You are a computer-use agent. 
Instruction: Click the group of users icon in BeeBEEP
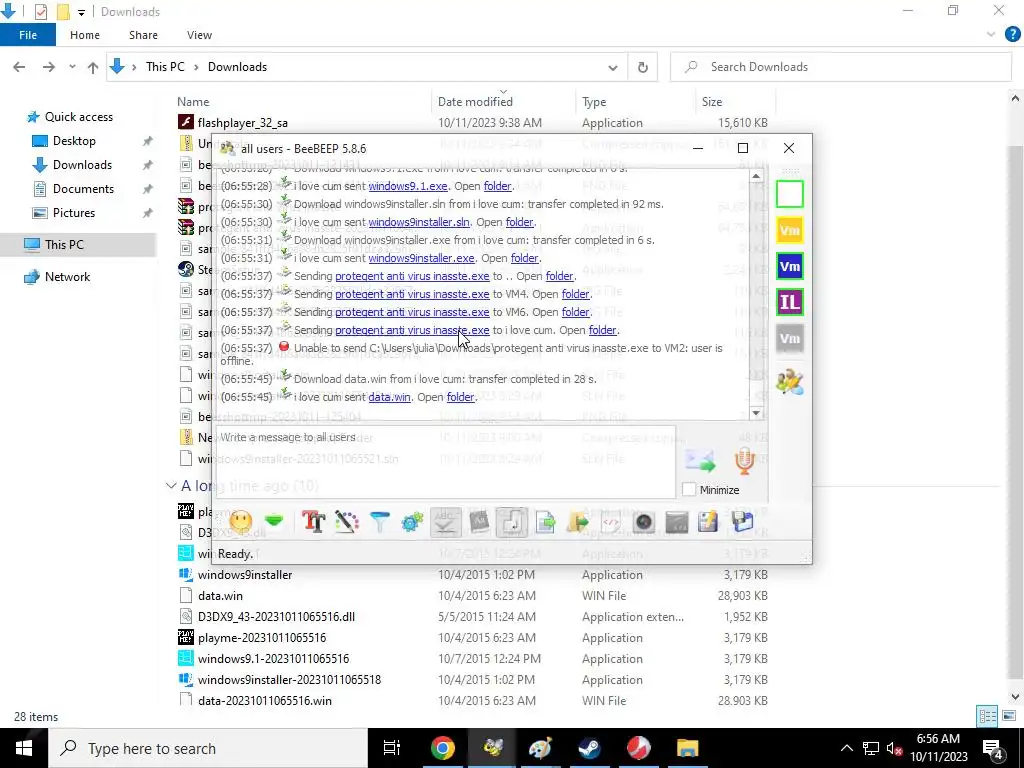[x=790, y=382]
